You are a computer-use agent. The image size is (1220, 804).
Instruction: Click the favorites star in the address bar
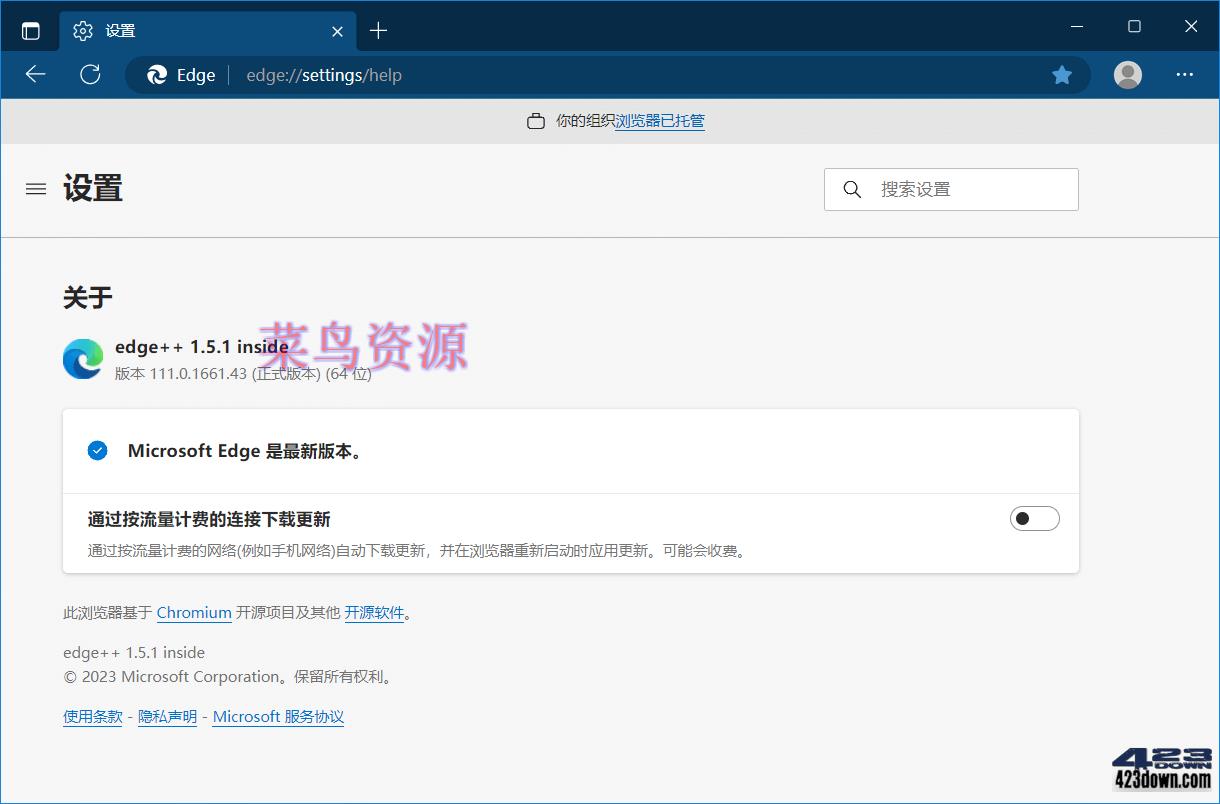[x=1062, y=74]
